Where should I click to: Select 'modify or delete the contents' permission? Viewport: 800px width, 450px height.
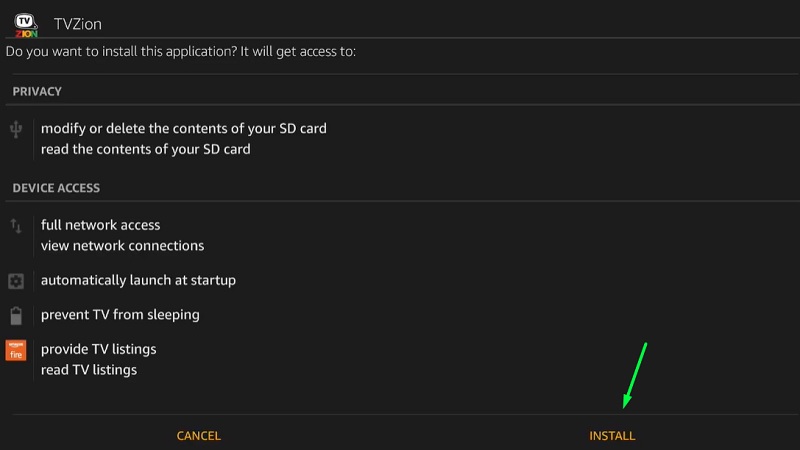[184, 129]
